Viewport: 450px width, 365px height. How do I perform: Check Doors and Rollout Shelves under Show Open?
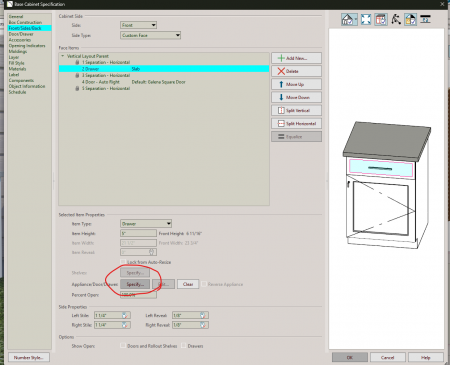[x=123, y=346]
